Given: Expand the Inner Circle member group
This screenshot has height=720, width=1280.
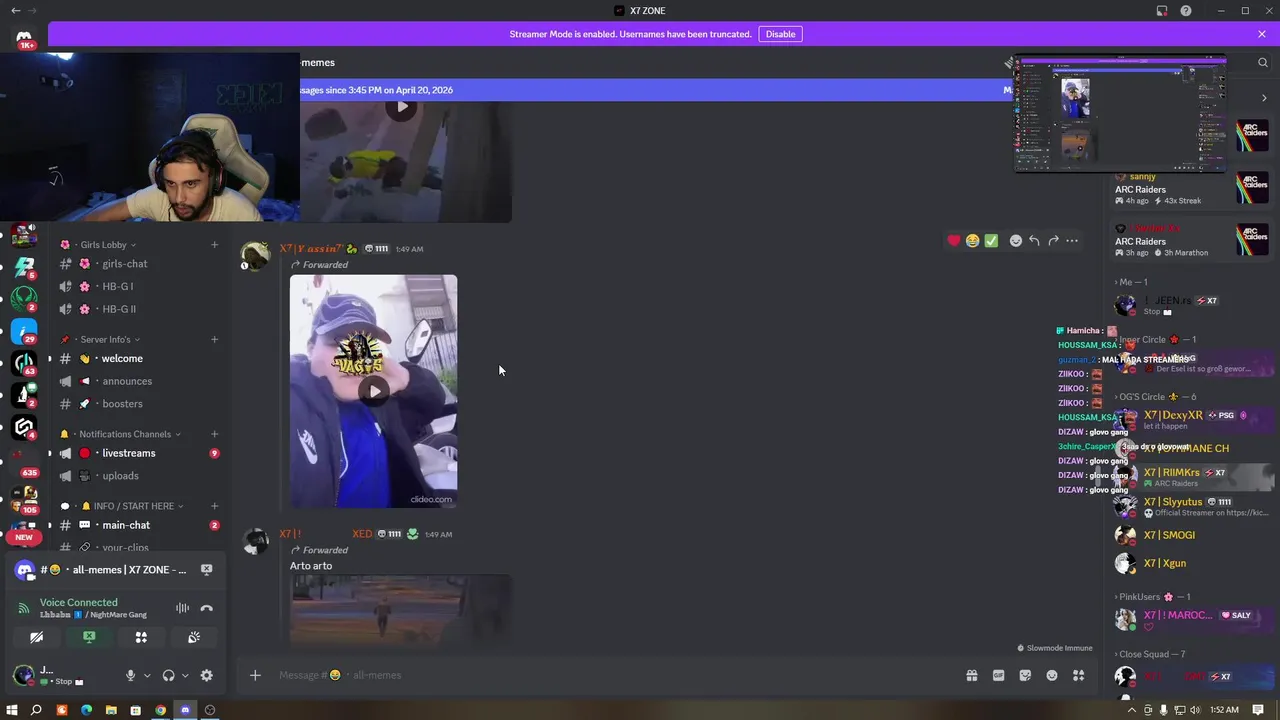Looking at the screenshot, I should coord(1155,340).
